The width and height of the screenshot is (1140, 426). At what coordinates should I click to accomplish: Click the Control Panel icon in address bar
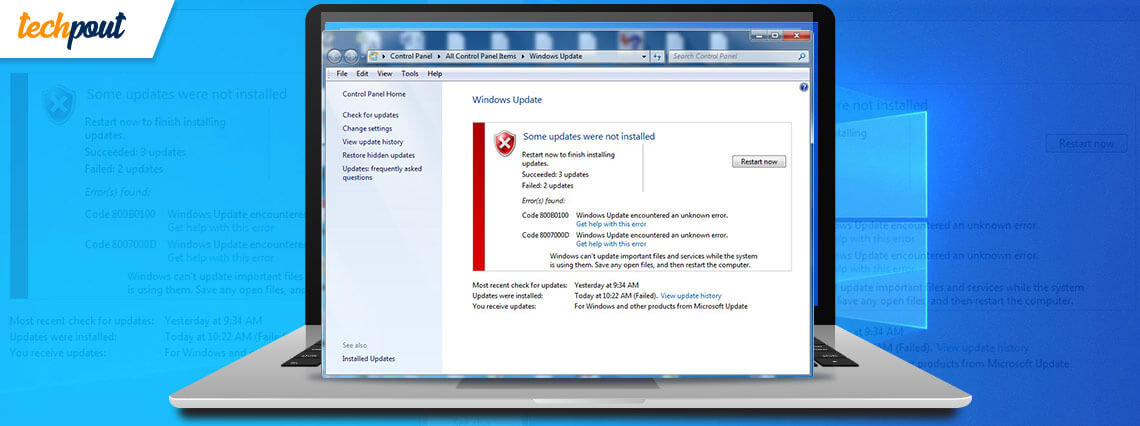[374, 56]
